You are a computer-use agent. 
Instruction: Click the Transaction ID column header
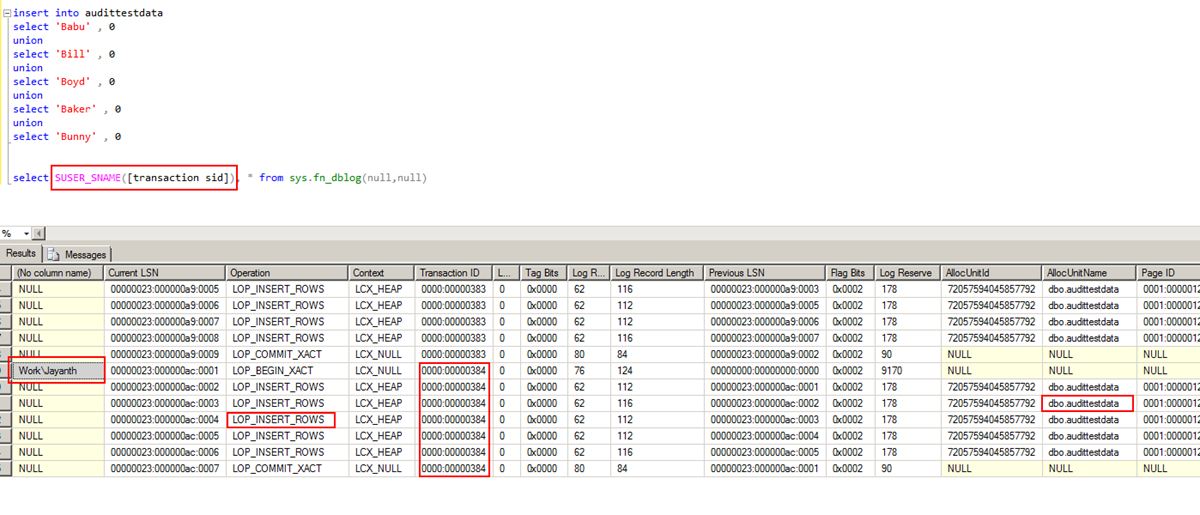pyautogui.click(x=454, y=272)
